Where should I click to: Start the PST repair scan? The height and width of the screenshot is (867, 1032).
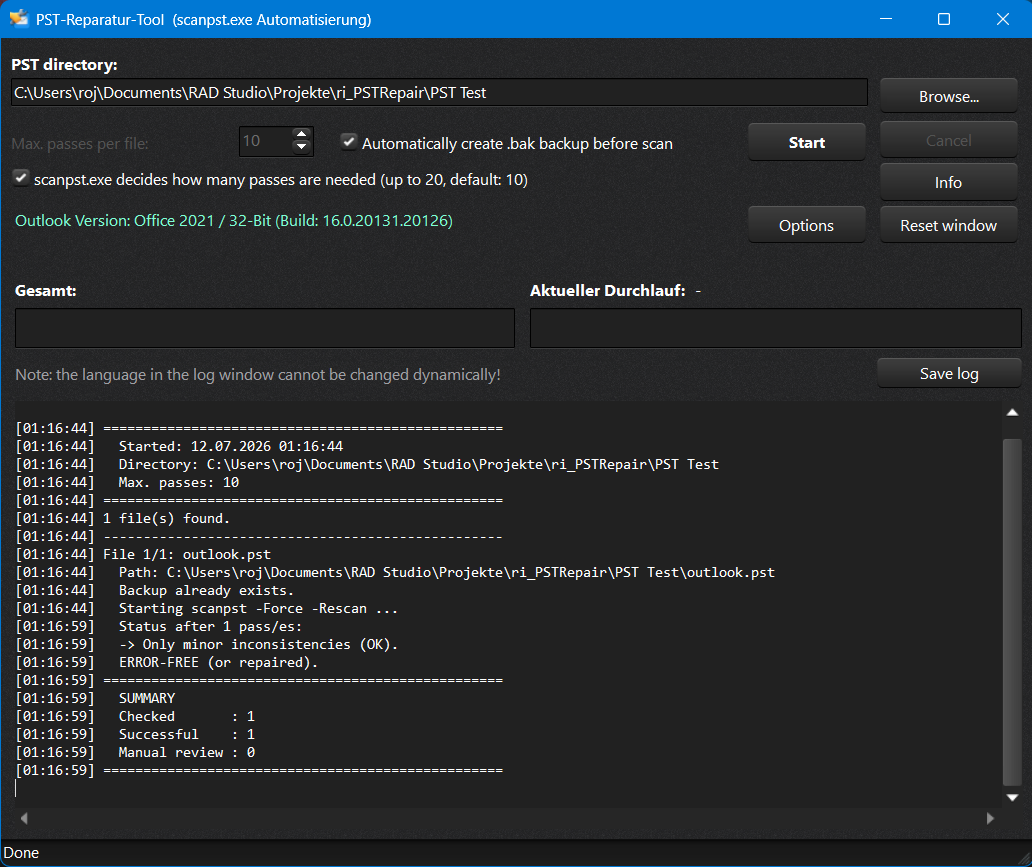pyautogui.click(x=806, y=142)
